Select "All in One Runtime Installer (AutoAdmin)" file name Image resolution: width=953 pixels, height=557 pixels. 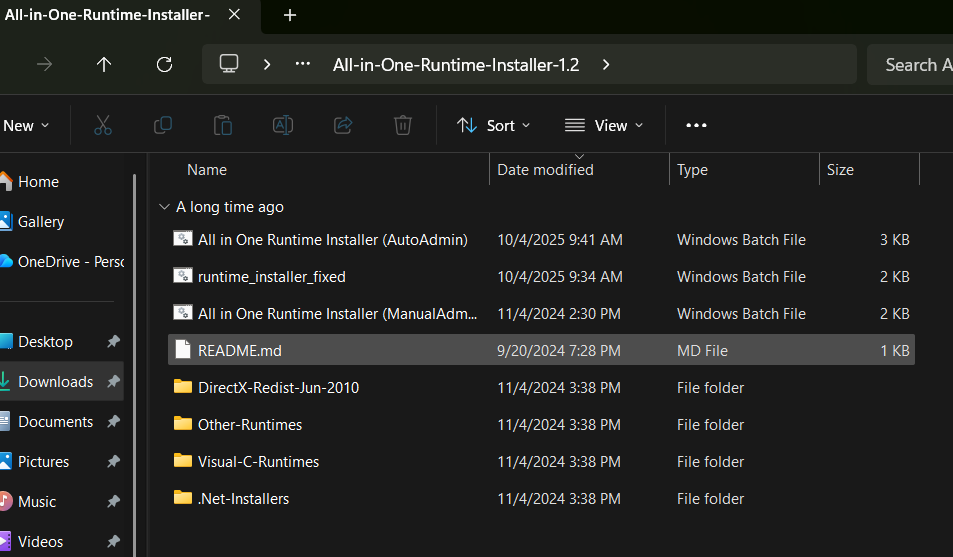click(x=332, y=240)
